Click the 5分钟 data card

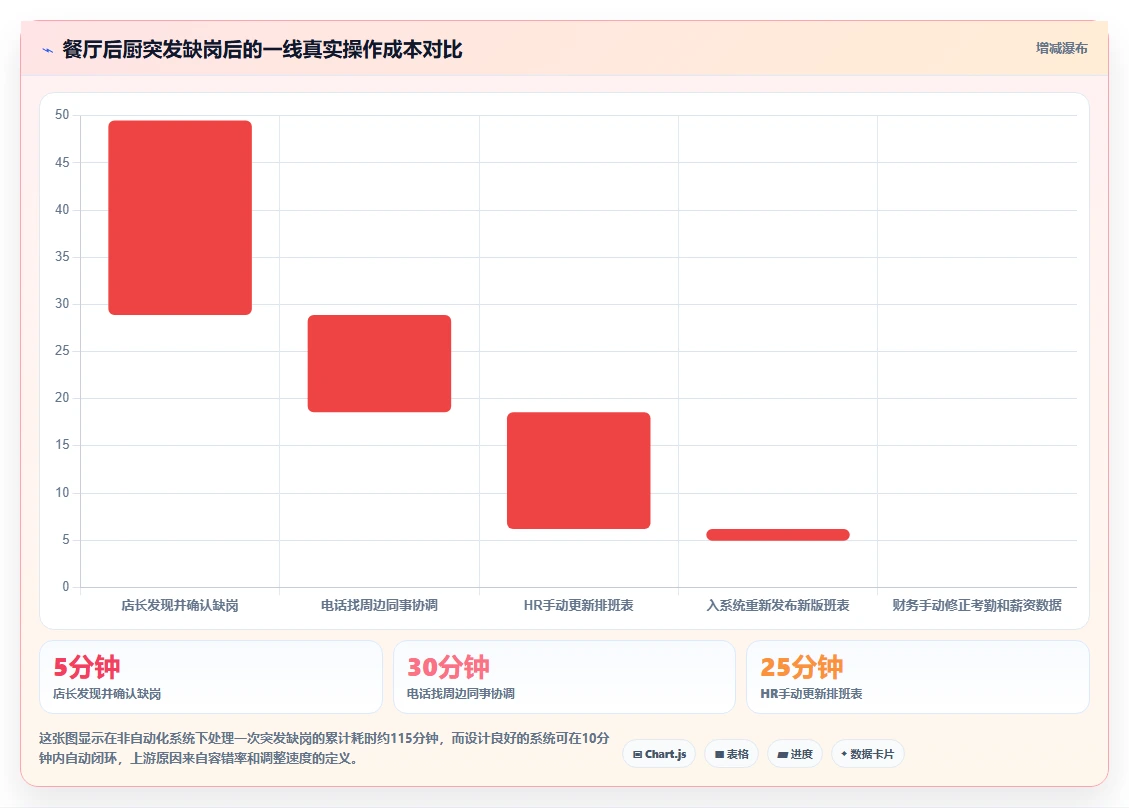[211, 677]
